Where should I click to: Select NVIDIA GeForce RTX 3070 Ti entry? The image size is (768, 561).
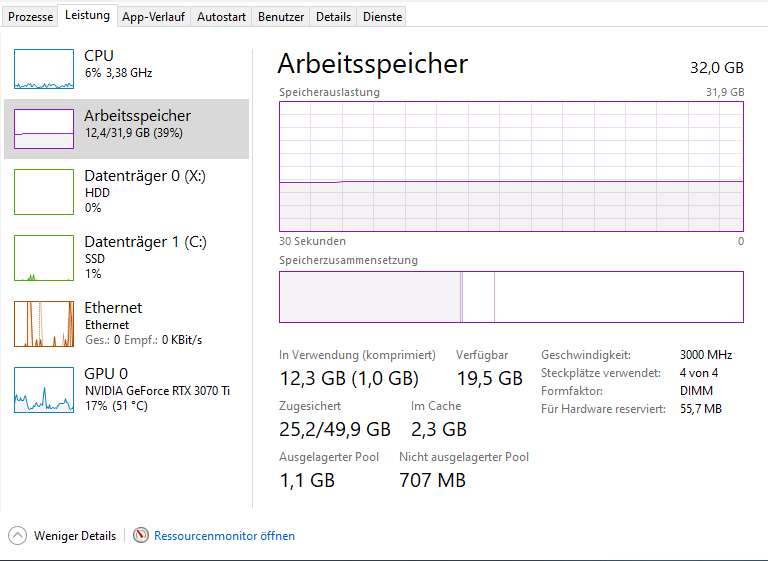(157, 391)
